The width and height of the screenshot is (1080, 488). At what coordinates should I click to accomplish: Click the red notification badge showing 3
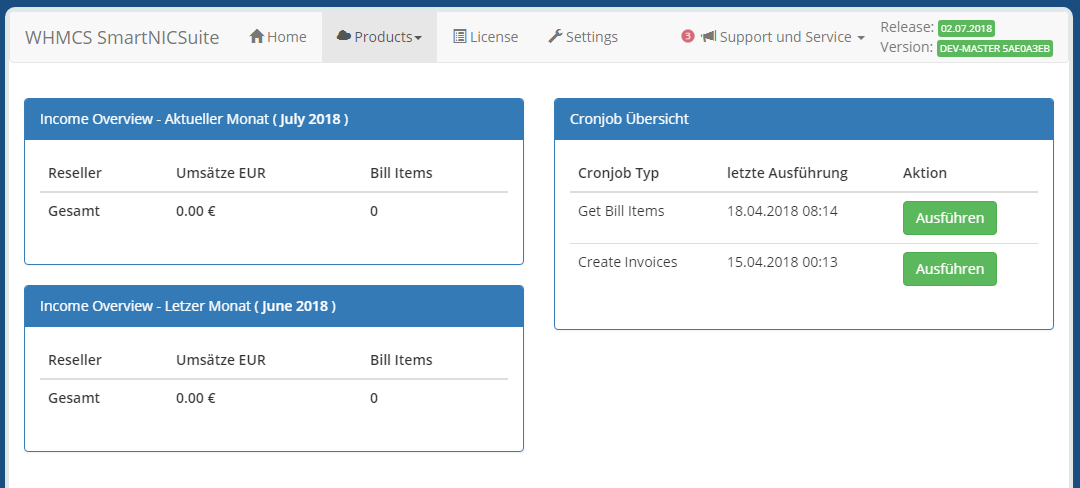point(687,36)
